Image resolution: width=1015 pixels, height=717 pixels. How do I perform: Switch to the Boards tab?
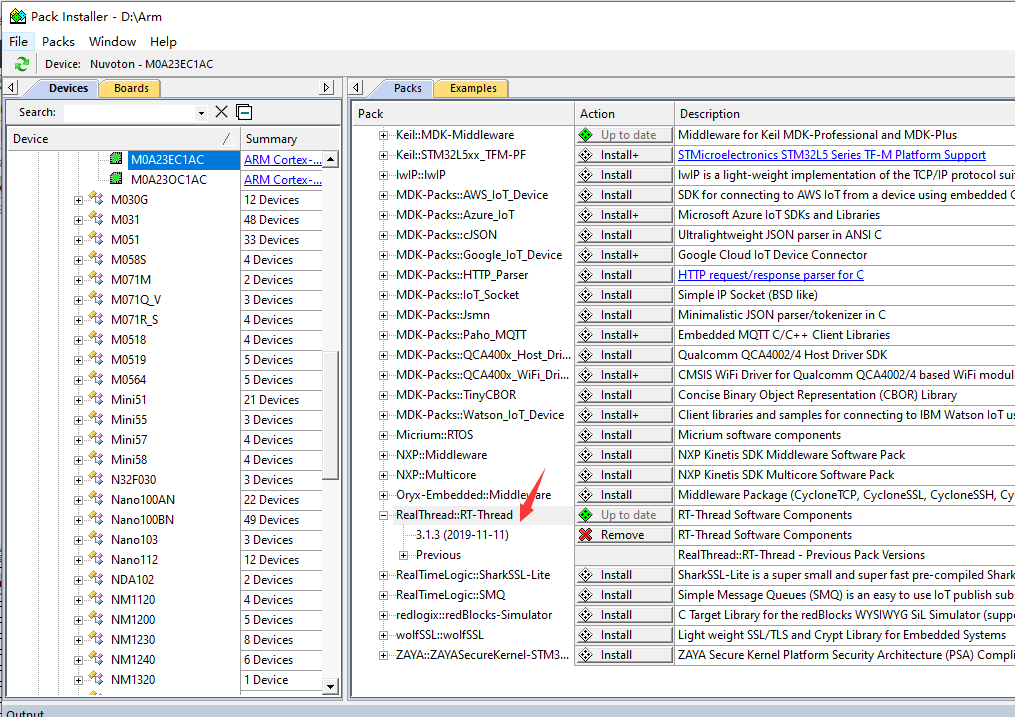pos(131,88)
